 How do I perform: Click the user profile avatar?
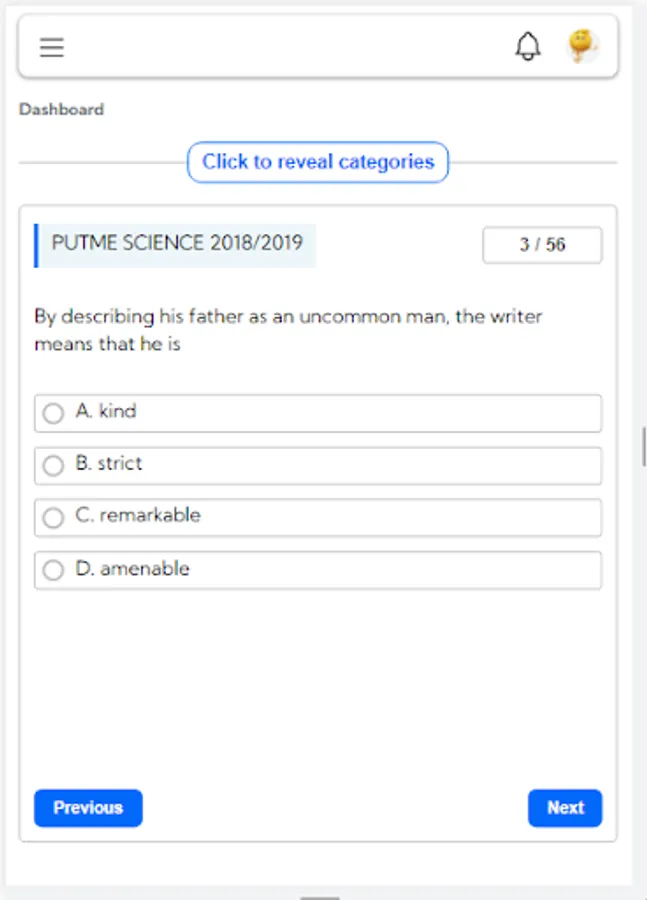click(582, 45)
